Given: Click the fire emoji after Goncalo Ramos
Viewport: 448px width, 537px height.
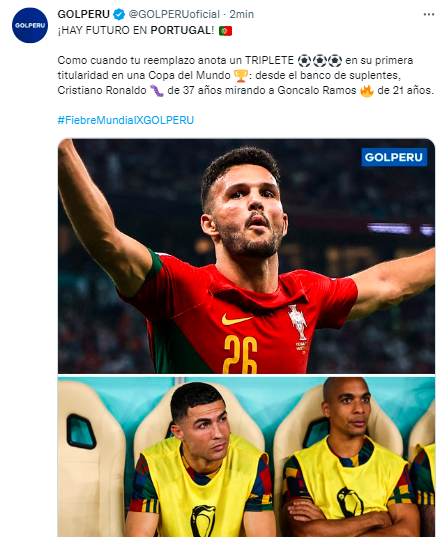Looking at the screenshot, I should pos(367,91).
